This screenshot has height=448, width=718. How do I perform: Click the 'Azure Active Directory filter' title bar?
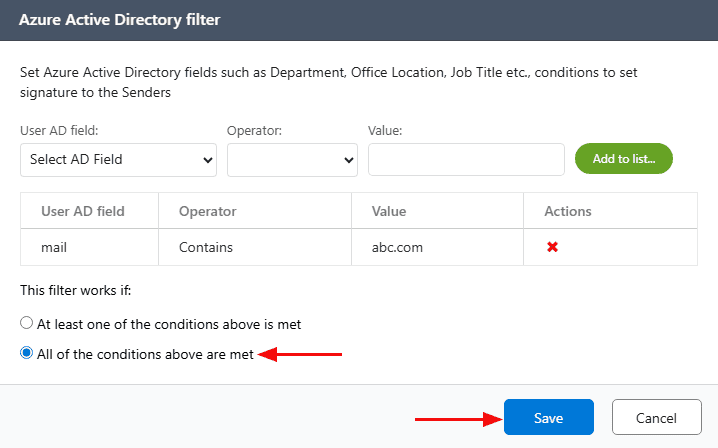click(120, 19)
